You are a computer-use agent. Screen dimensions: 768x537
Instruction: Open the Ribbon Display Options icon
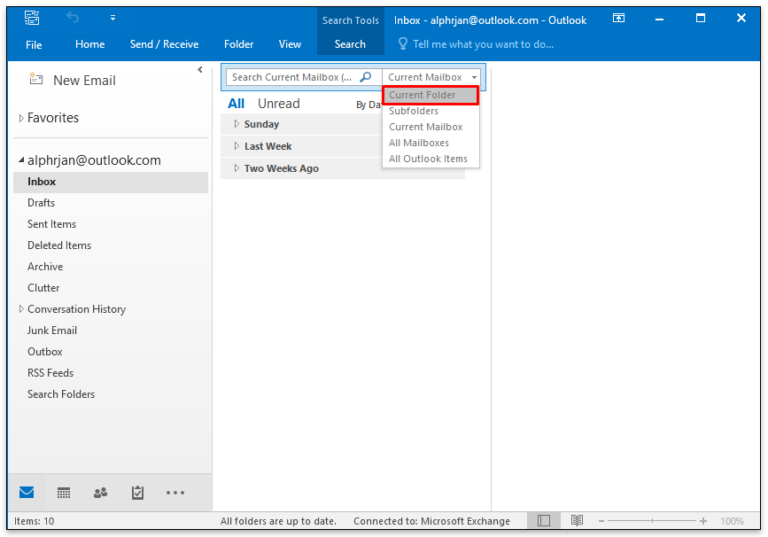(619, 18)
